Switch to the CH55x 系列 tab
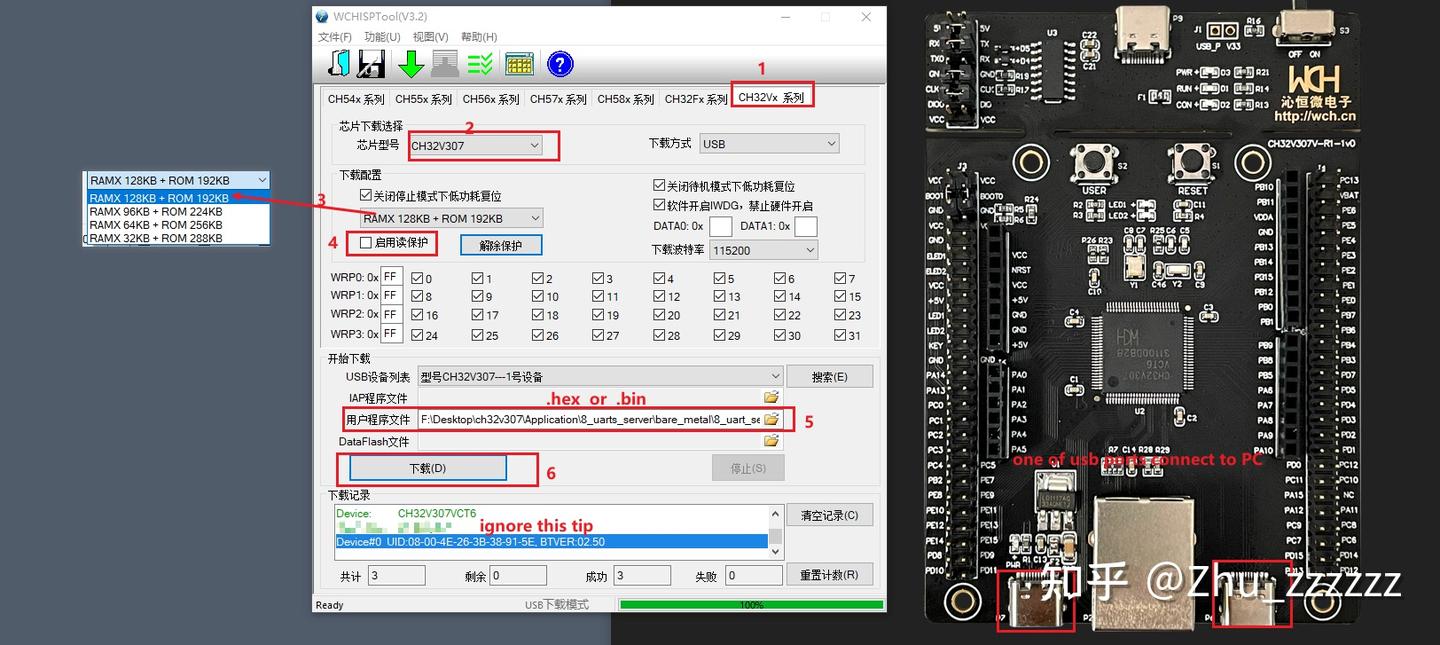Image resolution: width=1440 pixels, height=645 pixels. 423,99
